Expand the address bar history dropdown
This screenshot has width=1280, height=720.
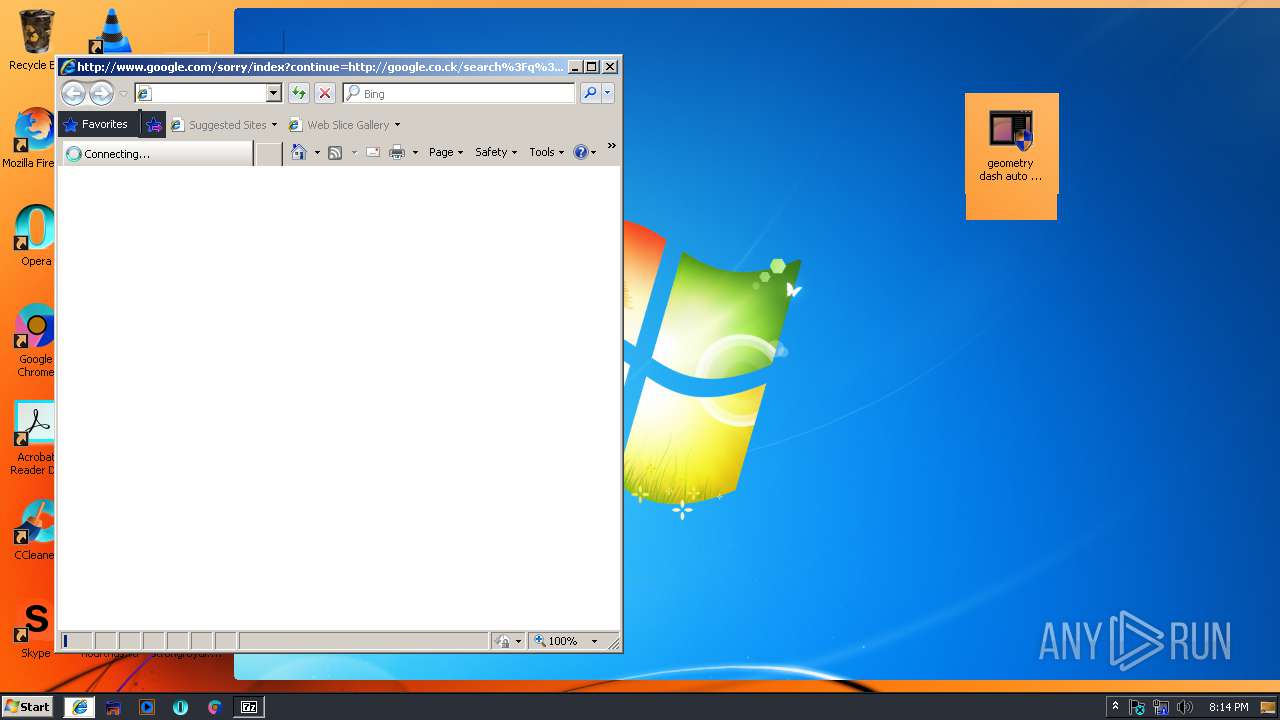(274, 93)
